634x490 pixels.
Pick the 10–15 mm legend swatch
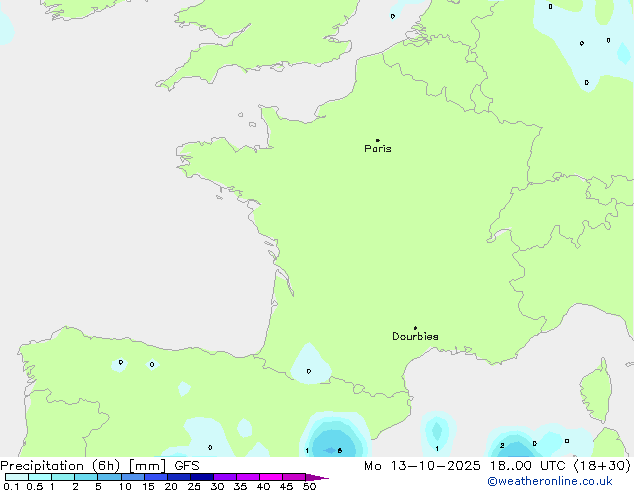coord(132,477)
